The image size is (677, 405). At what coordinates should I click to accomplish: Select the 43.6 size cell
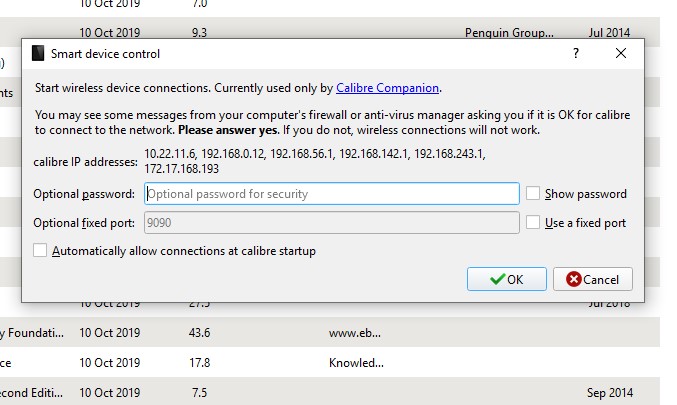tap(200, 332)
